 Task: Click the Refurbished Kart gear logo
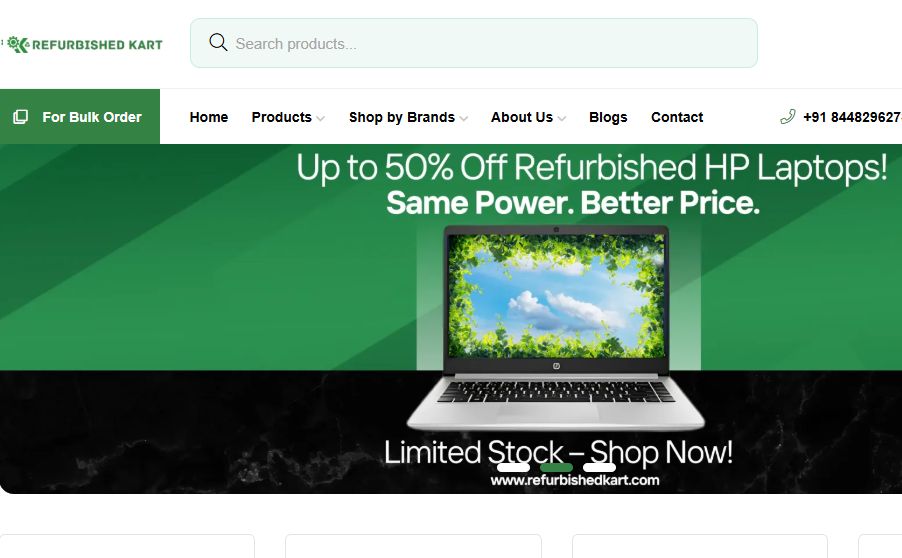(17, 44)
